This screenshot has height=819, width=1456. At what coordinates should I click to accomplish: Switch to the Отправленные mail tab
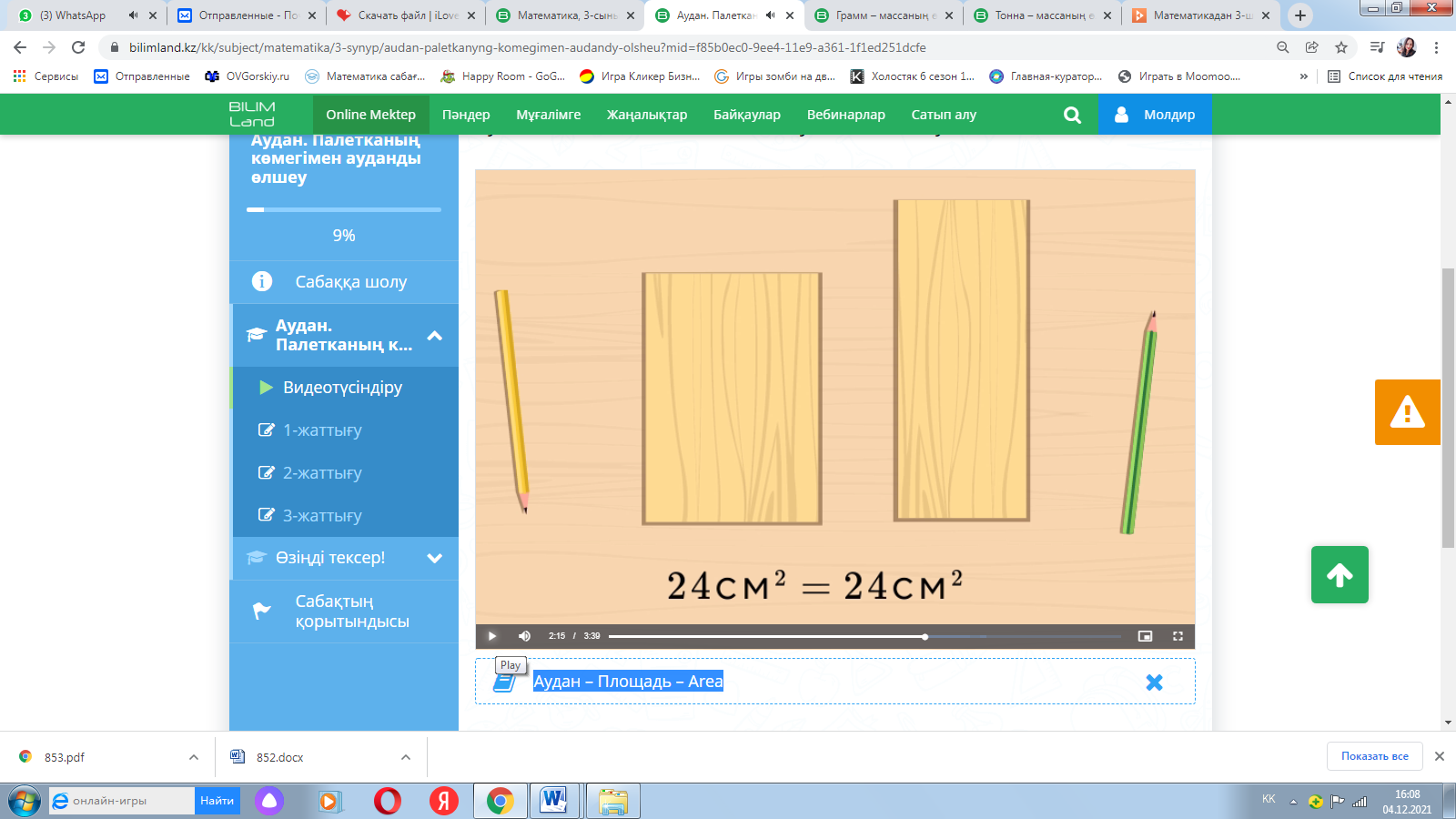[x=246, y=15]
